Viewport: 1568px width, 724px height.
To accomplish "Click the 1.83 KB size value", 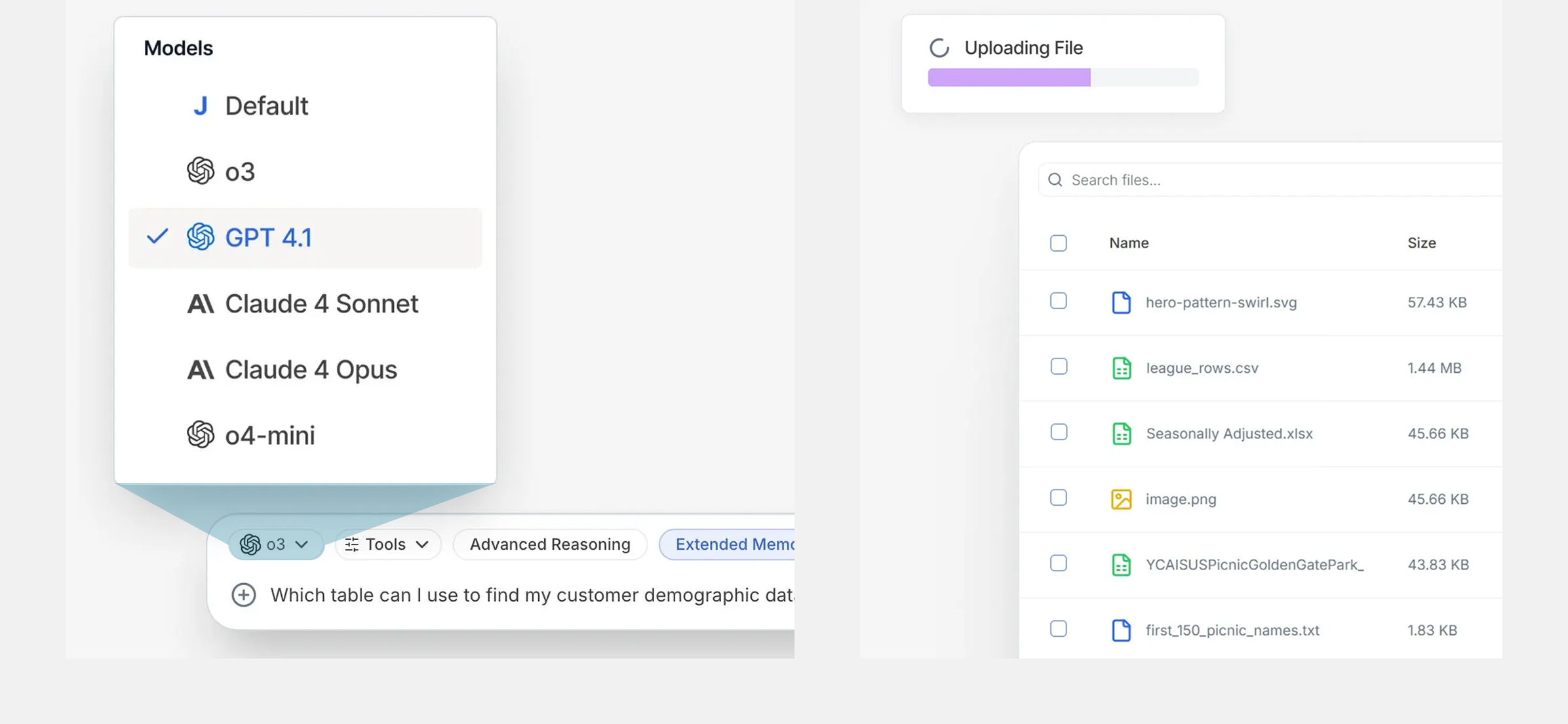I will tap(1432, 630).
